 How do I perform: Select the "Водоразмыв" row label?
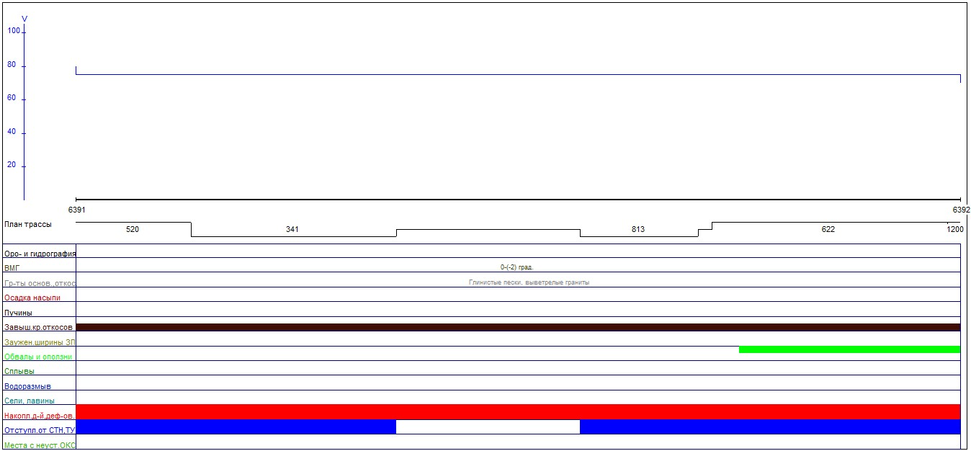point(27,386)
